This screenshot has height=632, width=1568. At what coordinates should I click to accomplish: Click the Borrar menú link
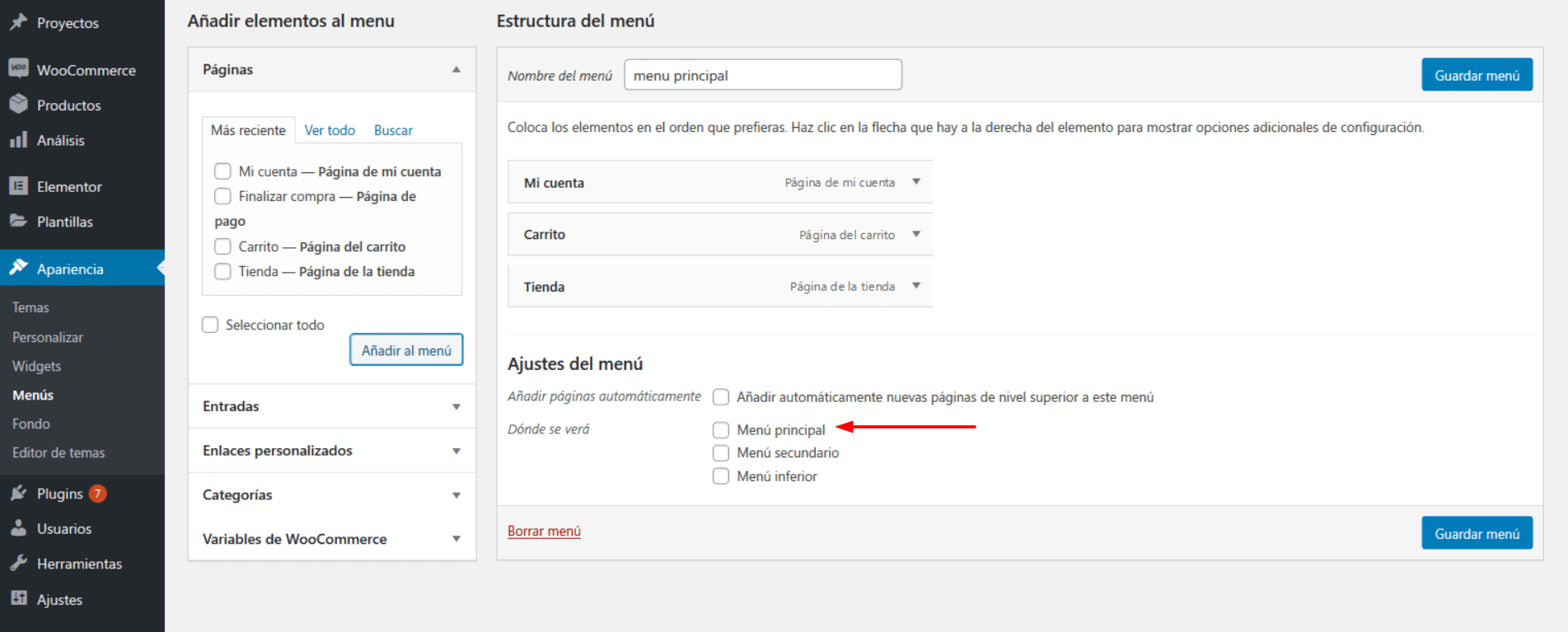pos(544,531)
